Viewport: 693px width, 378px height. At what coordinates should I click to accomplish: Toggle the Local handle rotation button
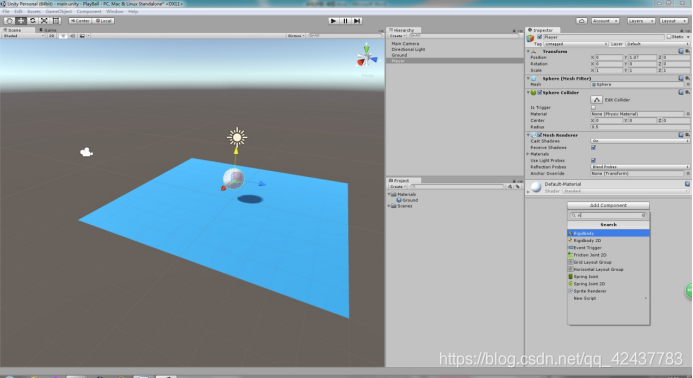pos(103,21)
